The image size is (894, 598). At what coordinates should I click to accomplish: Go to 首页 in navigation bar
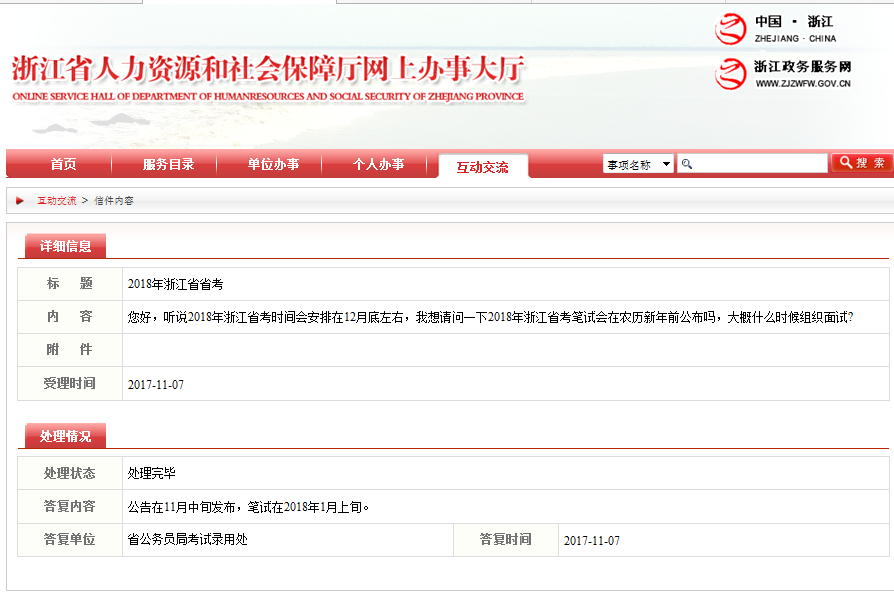63,164
